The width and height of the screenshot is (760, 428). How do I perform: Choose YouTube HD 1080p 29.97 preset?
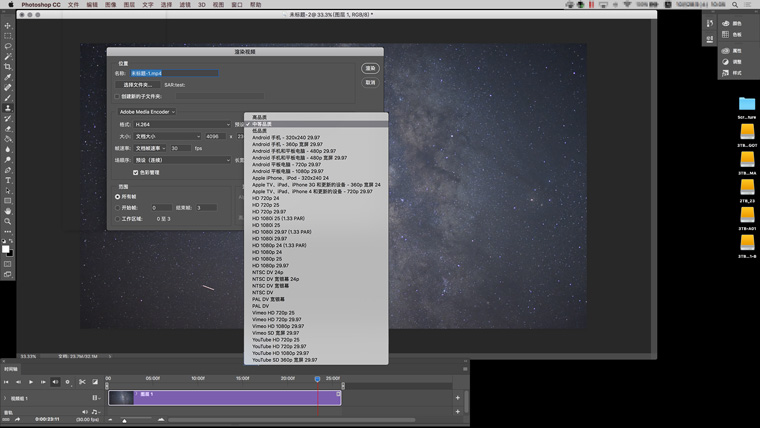click(280, 353)
